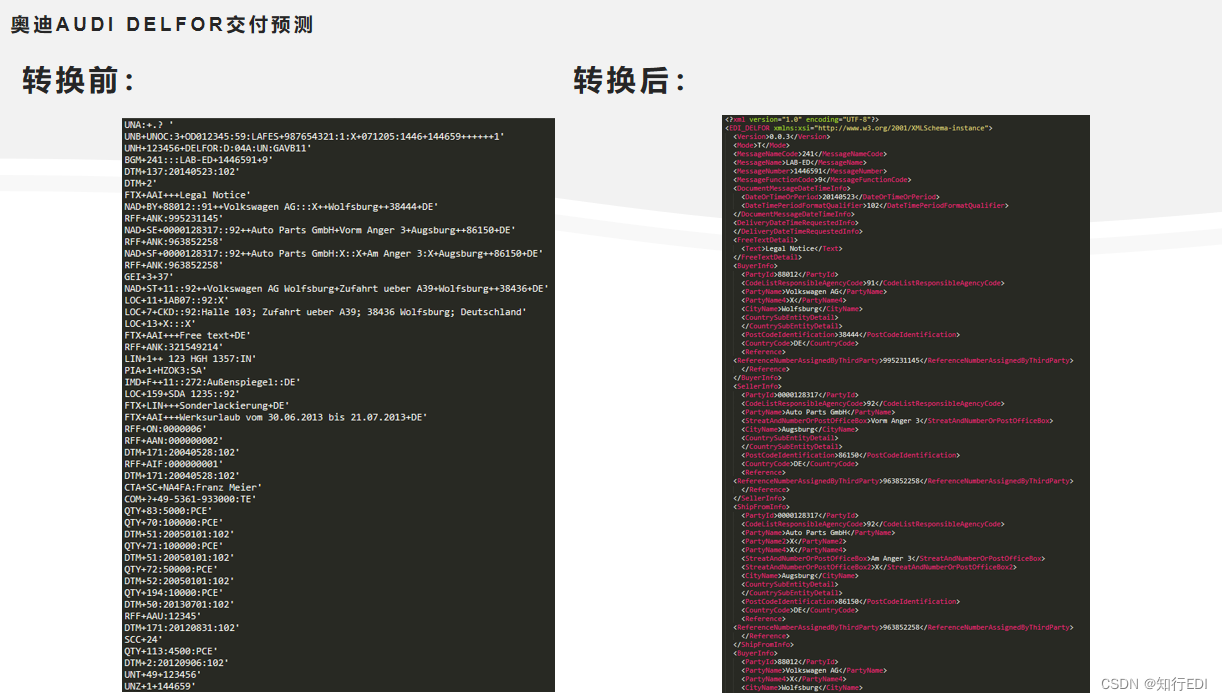The height and width of the screenshot is (700, 1222).
Task: Click the 'NAD+SE+0000128317' Vorm Anger line
Action: click(320, 230)
